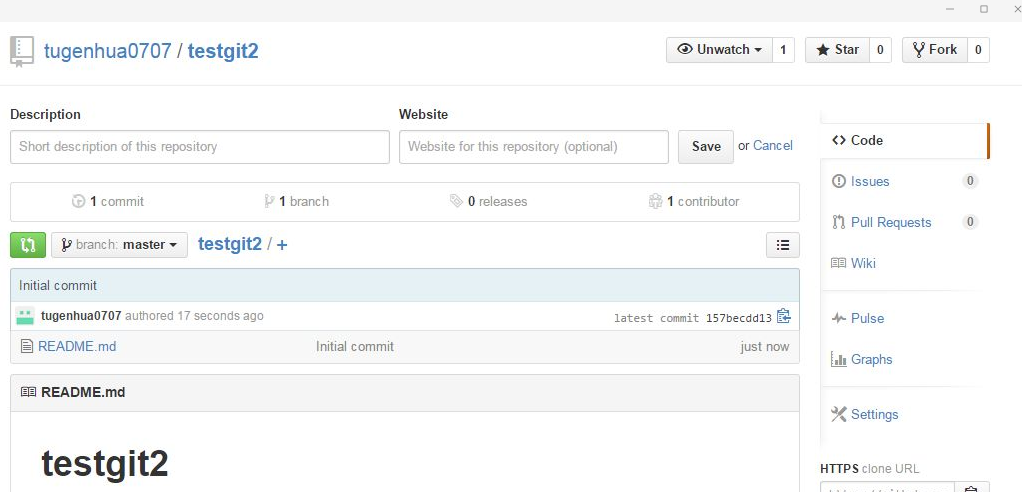Click the file icon beside README.md

coord(27,347)
